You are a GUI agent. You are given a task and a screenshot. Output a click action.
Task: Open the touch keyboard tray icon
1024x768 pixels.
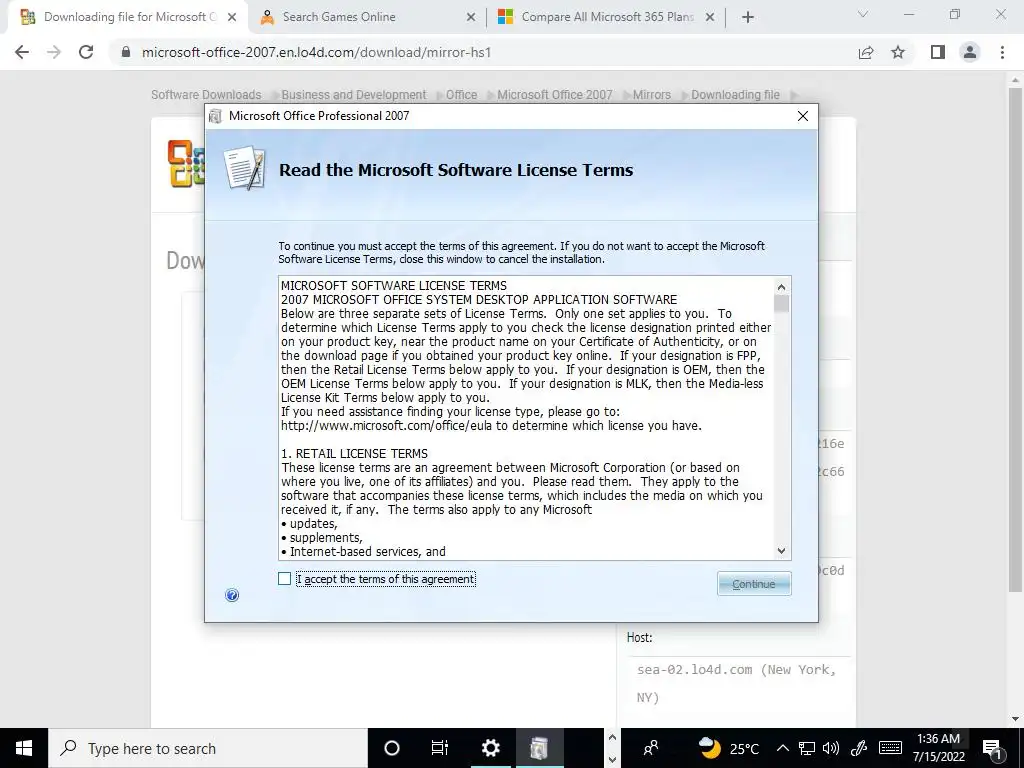pyautogui.click(x=890, y=748)
